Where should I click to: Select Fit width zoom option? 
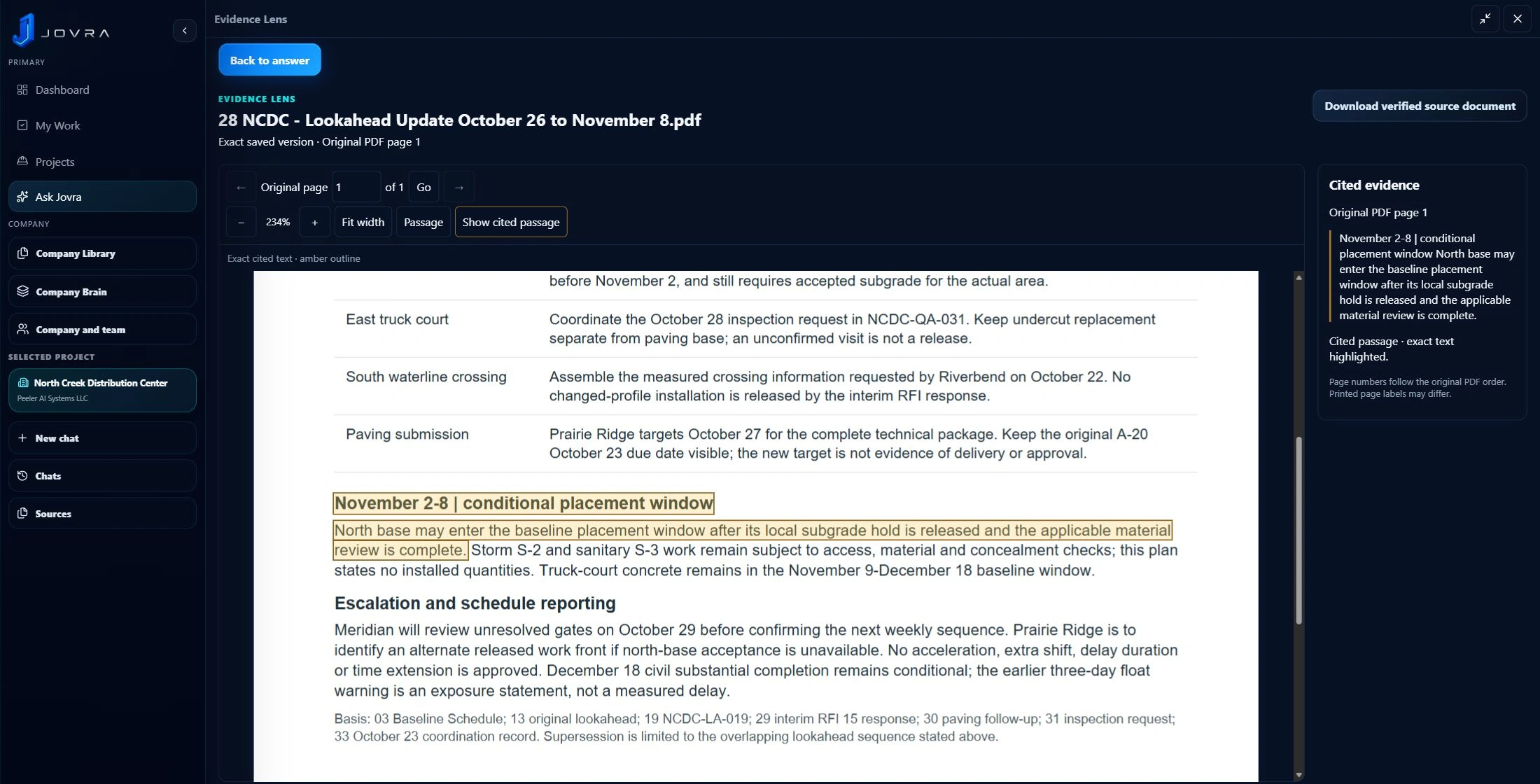363,222
